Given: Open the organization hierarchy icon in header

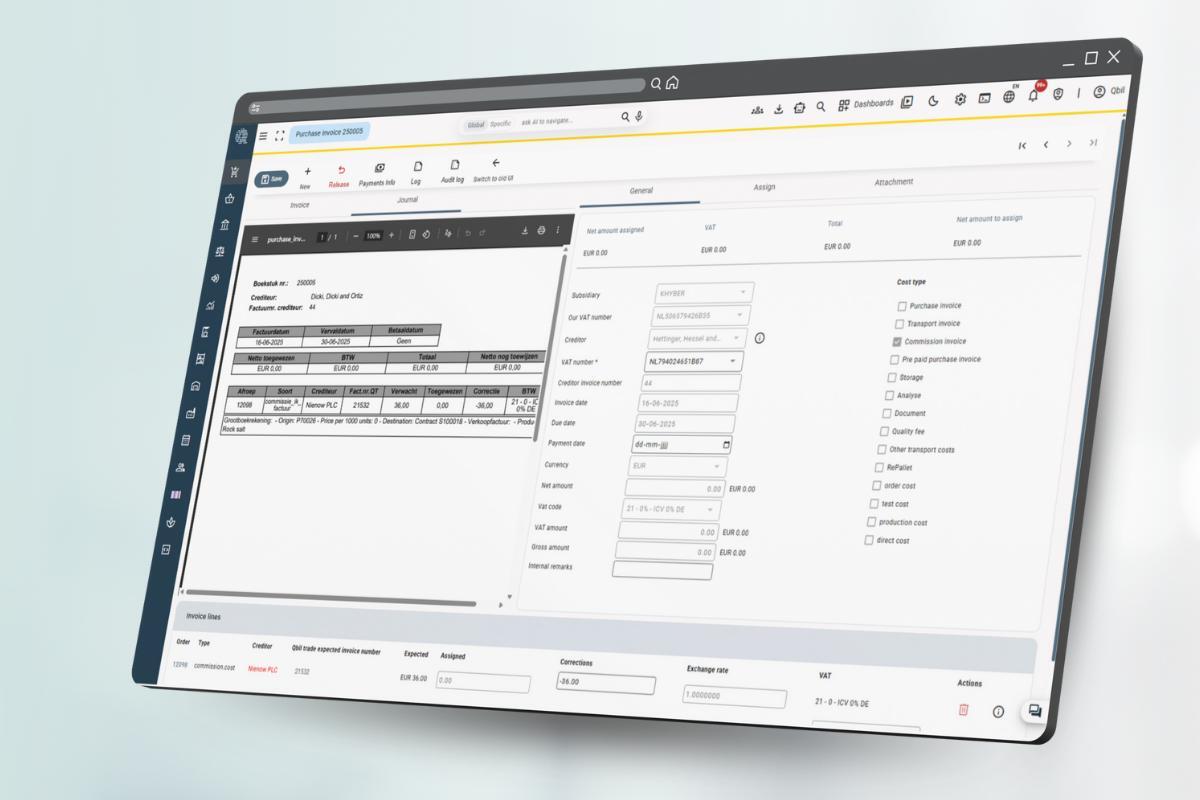Looking at the screenshot, I should click(757, 109).
